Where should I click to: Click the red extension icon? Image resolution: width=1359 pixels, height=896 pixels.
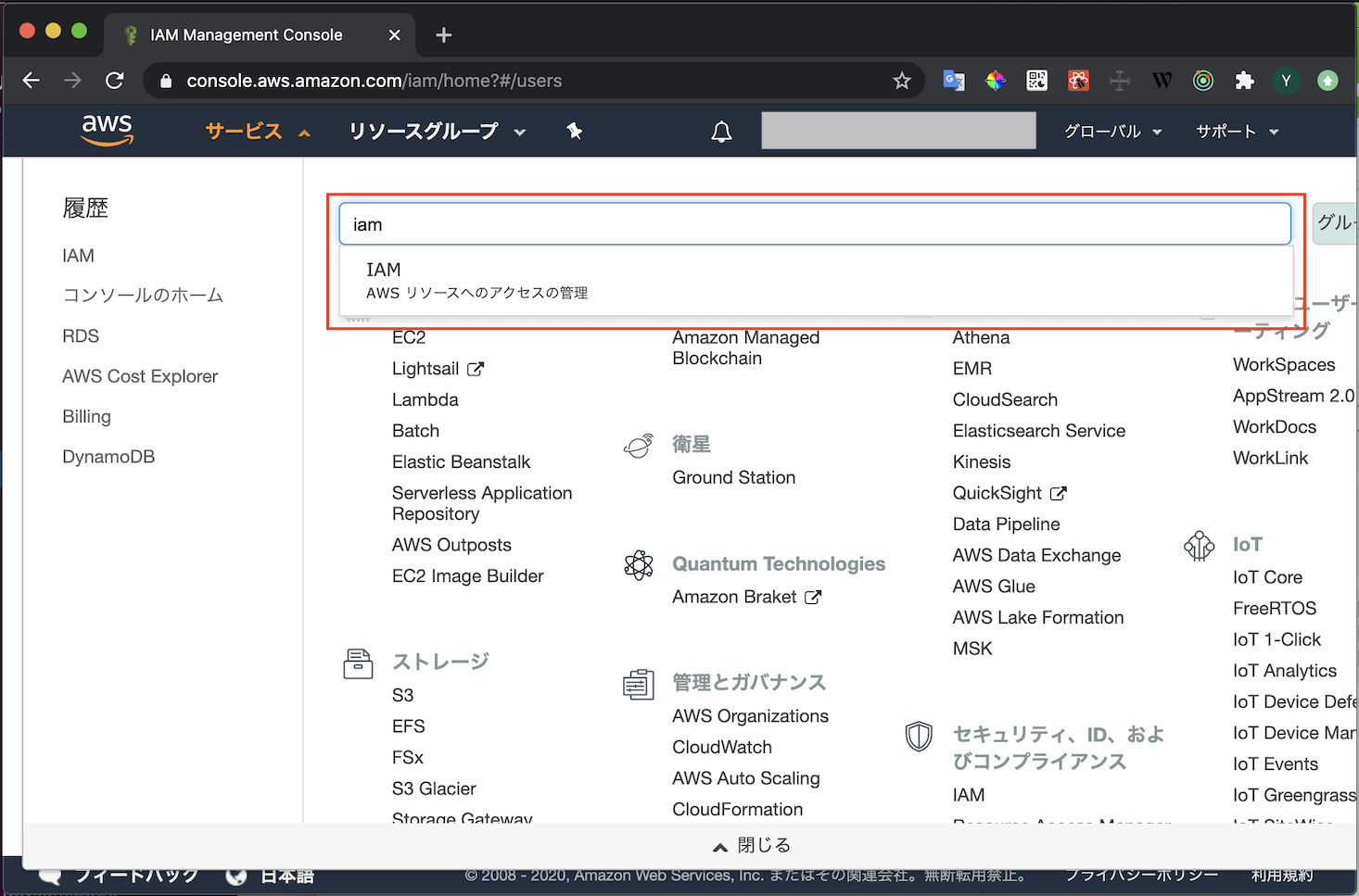pyautogui.click(x=1078, y=81)
